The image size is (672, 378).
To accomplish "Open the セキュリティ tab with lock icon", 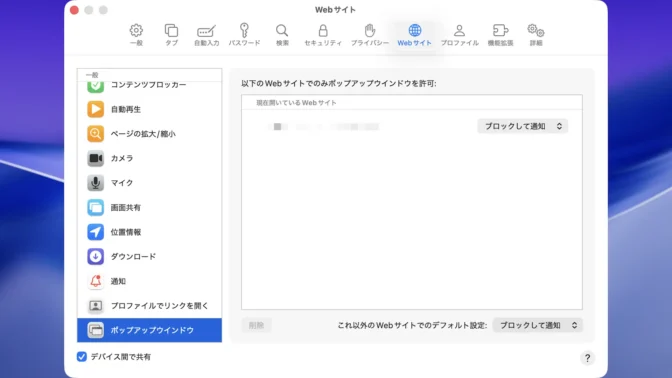I will click(323, 35).
